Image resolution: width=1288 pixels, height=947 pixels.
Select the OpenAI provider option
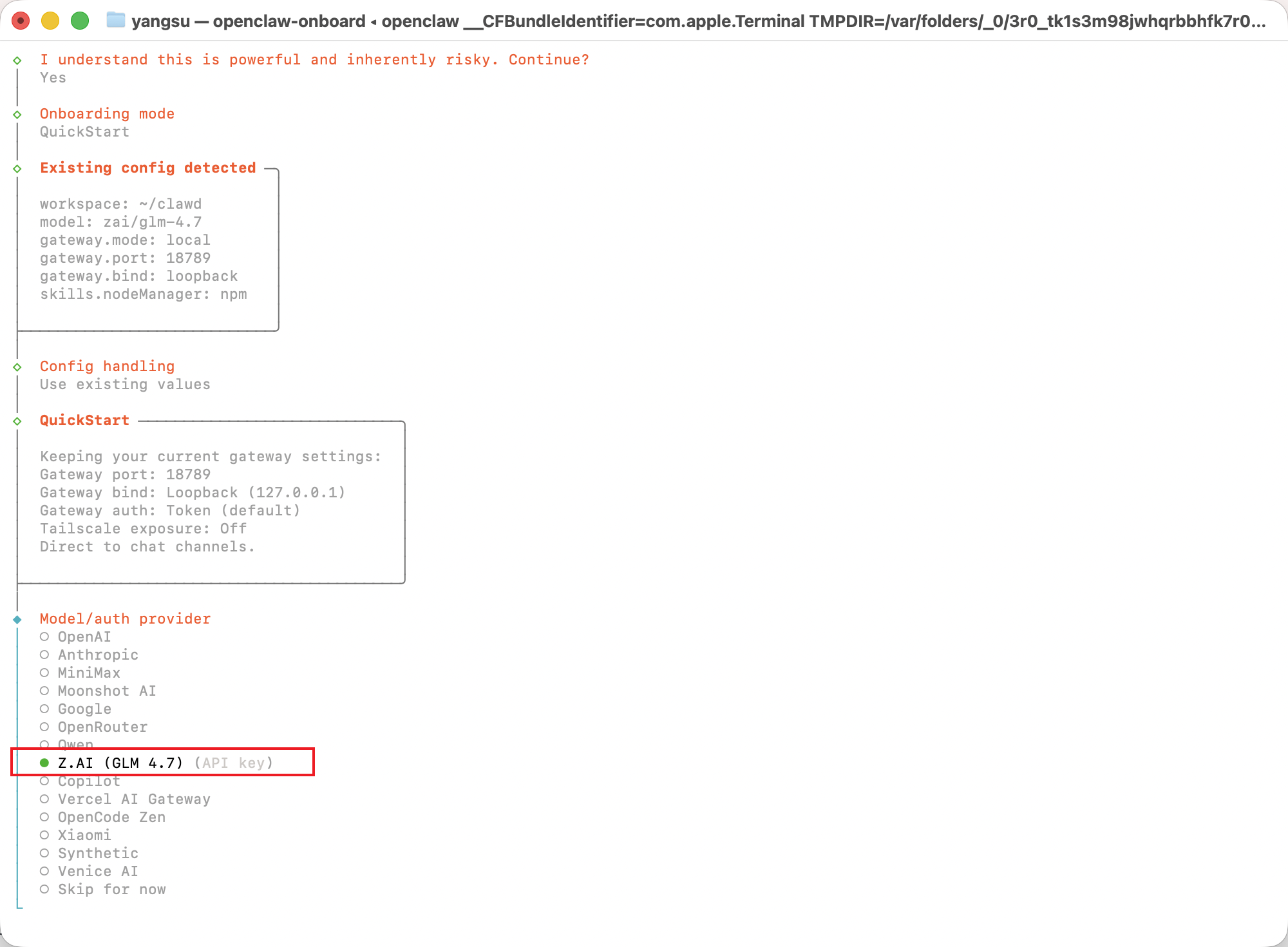click(84, 637)
